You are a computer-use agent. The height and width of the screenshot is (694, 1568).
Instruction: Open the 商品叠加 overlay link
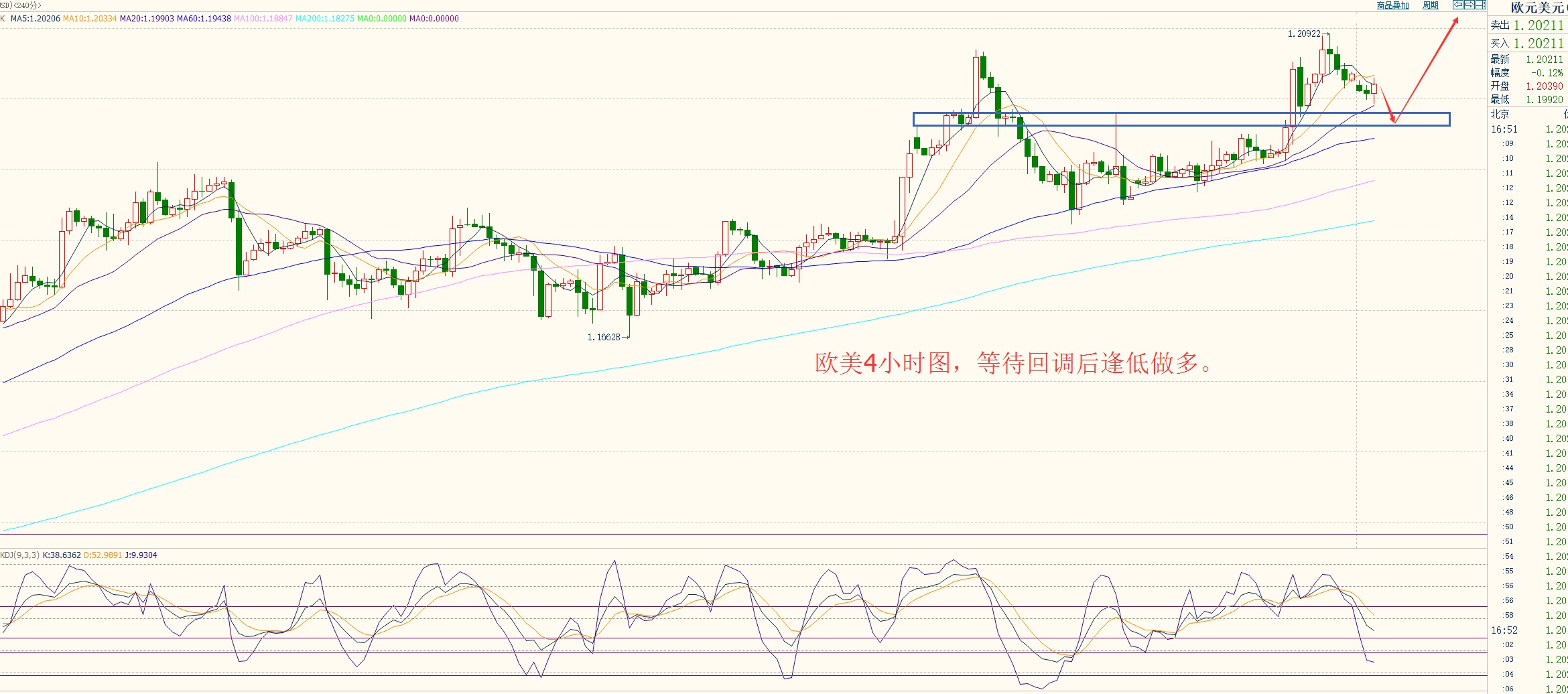(x=1392, y=5)
